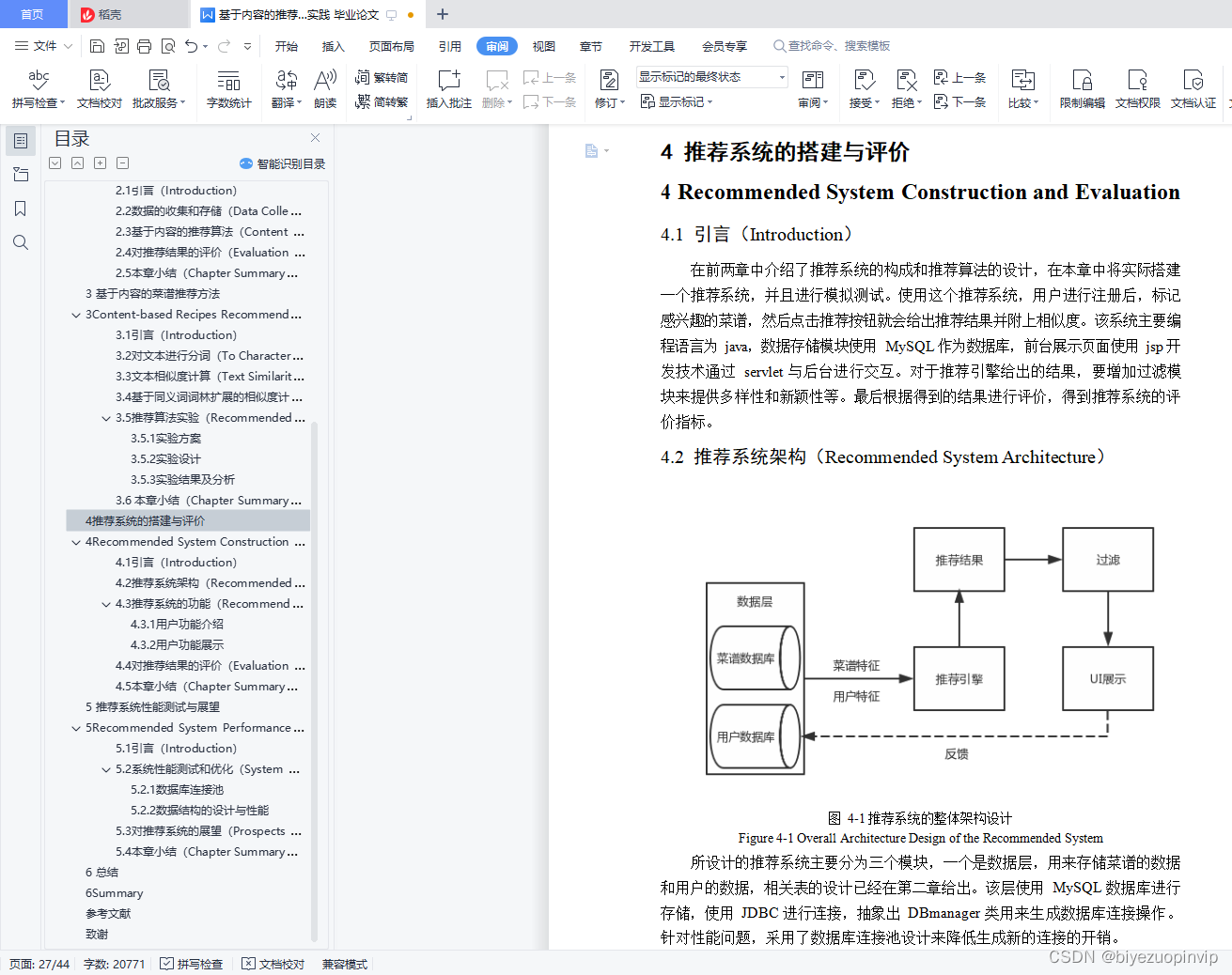Switch to the 开始 ribbon tab

[287, 46]
